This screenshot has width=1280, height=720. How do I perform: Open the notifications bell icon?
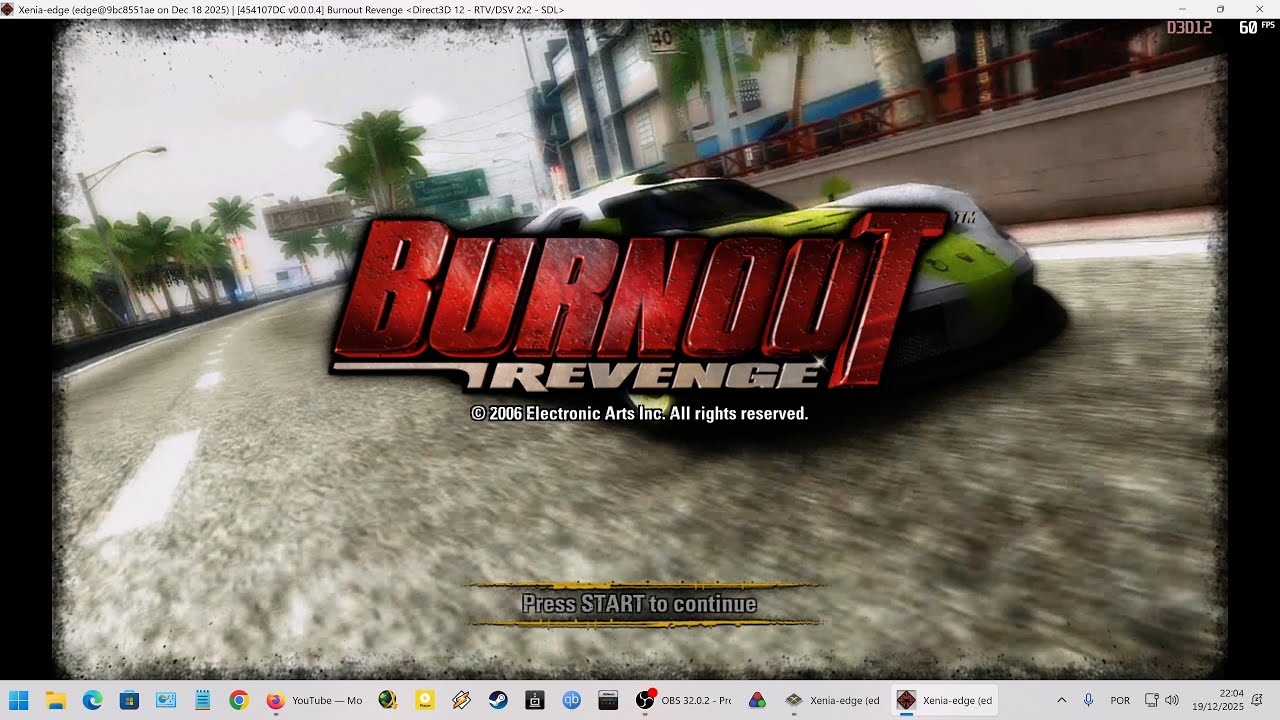[x=1257, y=700]
